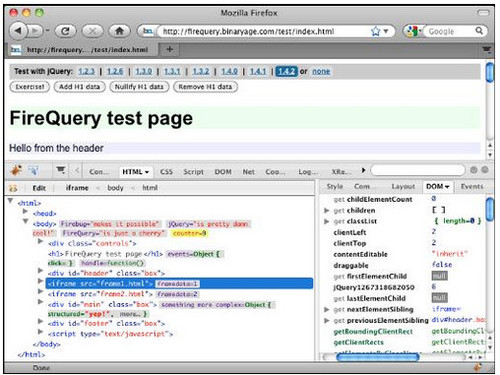Open the list all tabs icon
This screenshot has width=500, height=375.
point(487,50)
